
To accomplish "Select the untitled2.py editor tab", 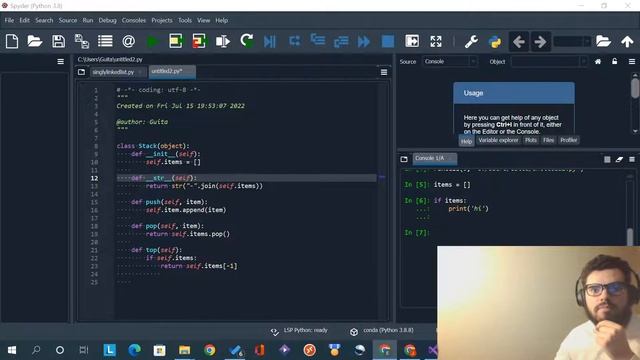I will (x=172, y=71).
